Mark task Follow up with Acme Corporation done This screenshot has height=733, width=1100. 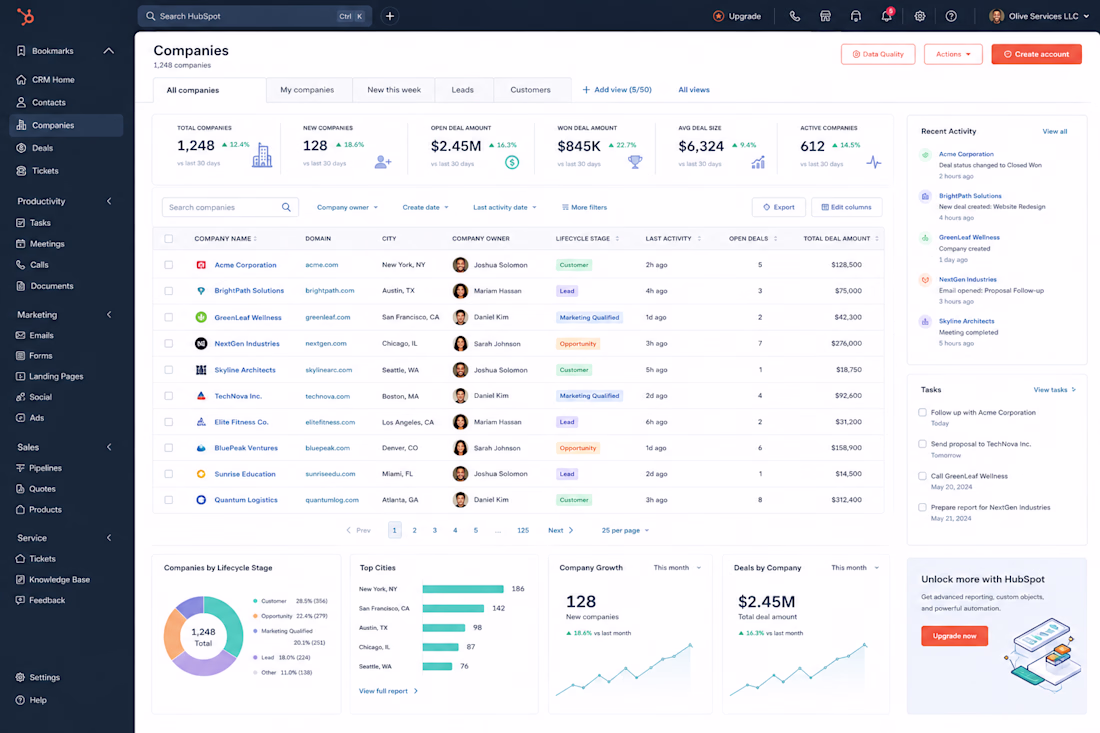click(x=923, y=412)
